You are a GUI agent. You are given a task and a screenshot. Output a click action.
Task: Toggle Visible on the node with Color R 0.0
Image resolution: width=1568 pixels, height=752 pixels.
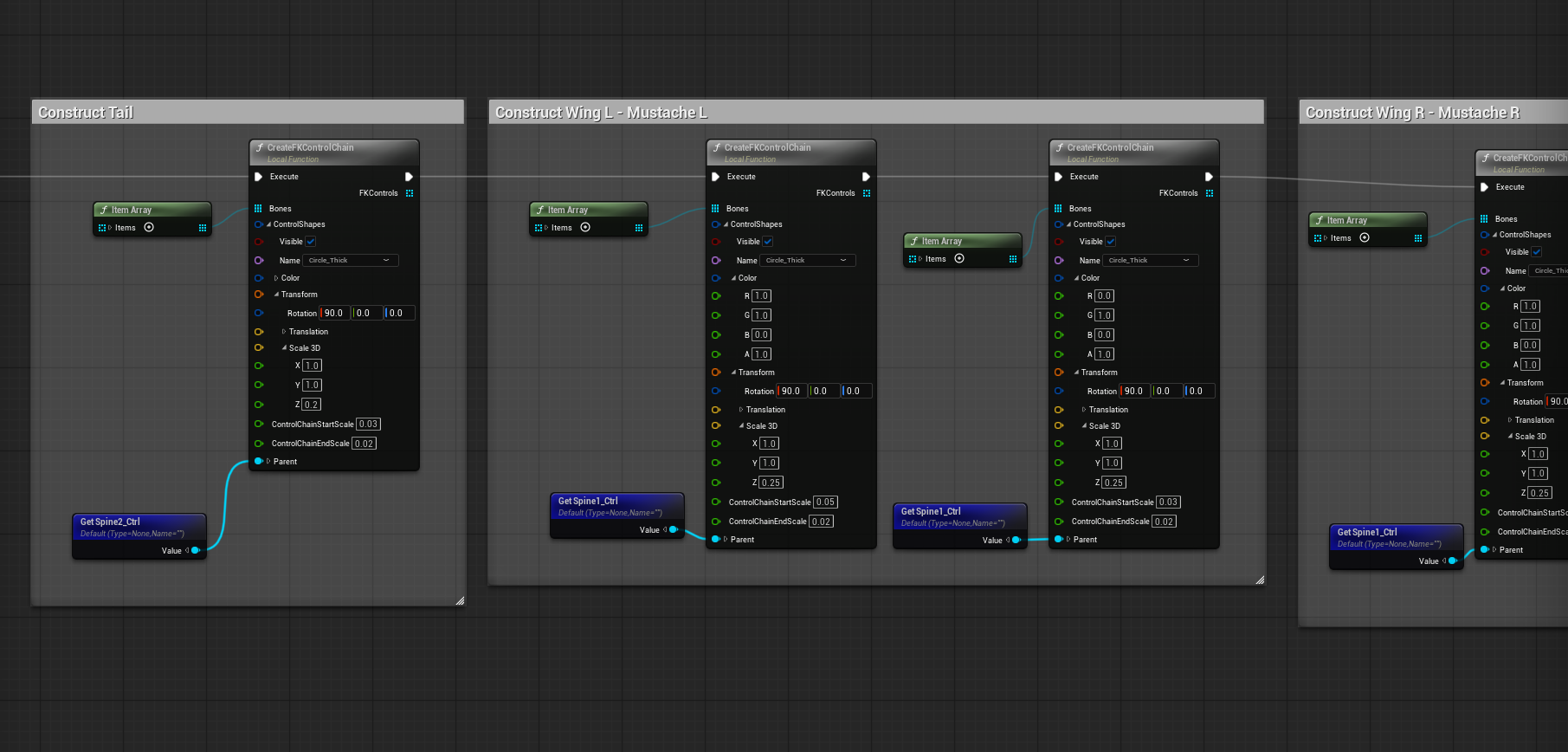point(1111,242)
